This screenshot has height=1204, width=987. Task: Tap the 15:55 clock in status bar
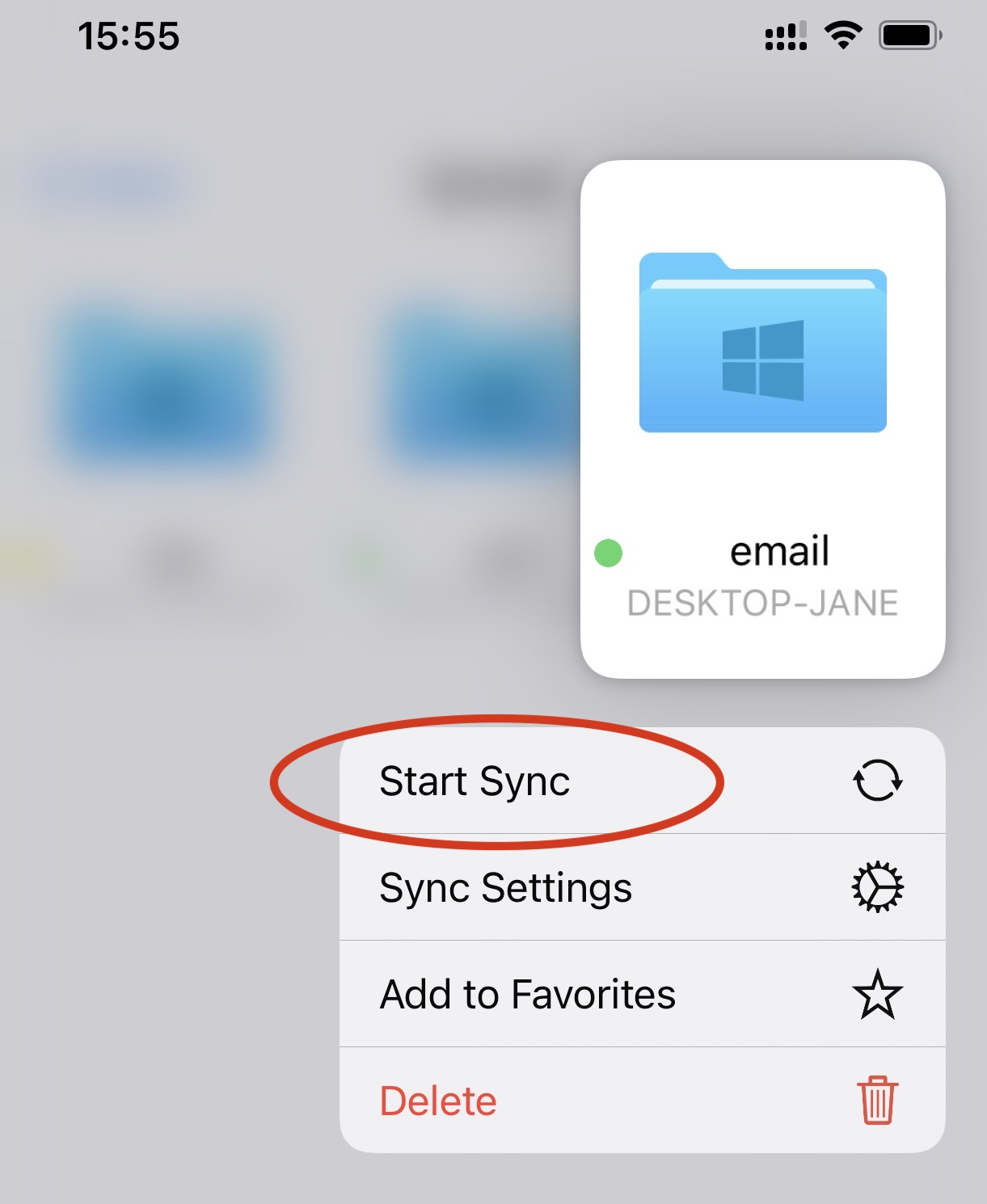129,36
